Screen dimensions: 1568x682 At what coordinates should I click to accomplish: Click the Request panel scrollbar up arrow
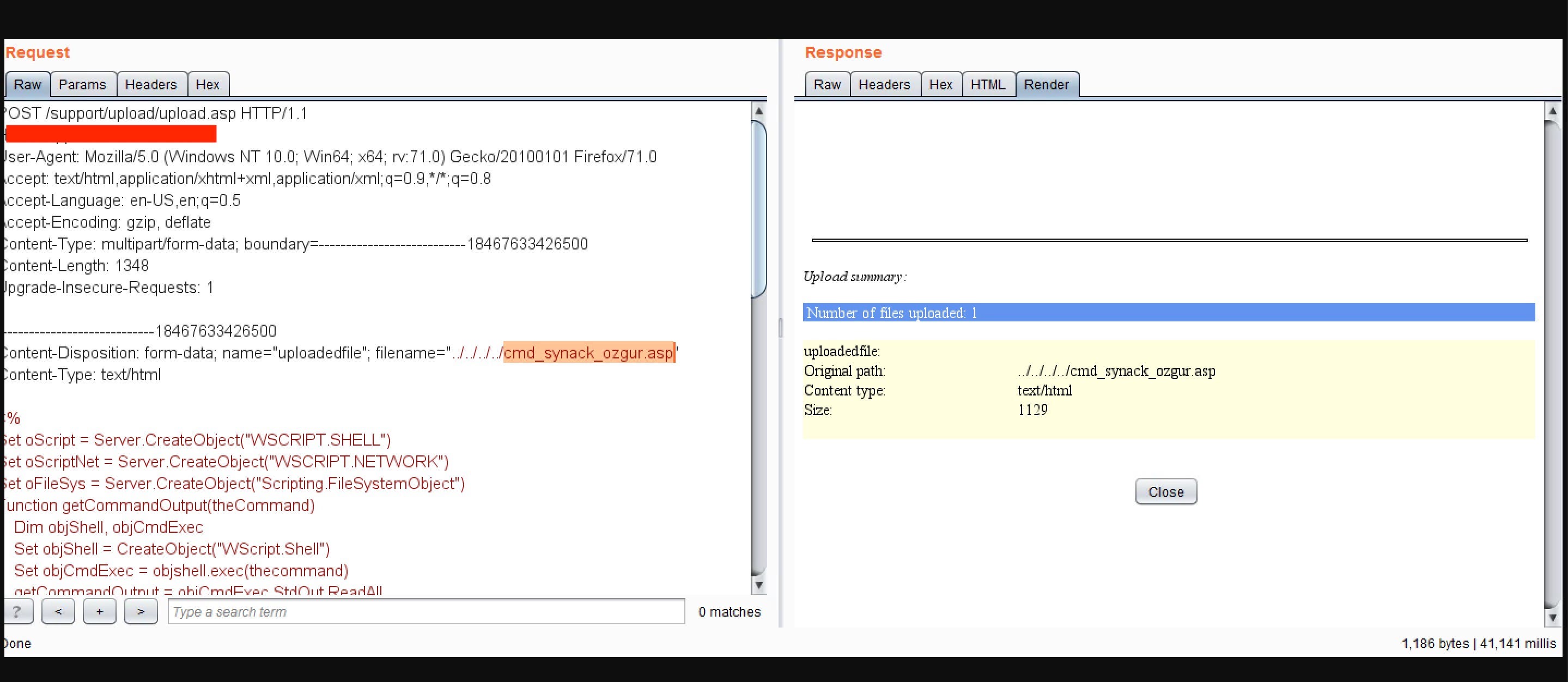758,111
